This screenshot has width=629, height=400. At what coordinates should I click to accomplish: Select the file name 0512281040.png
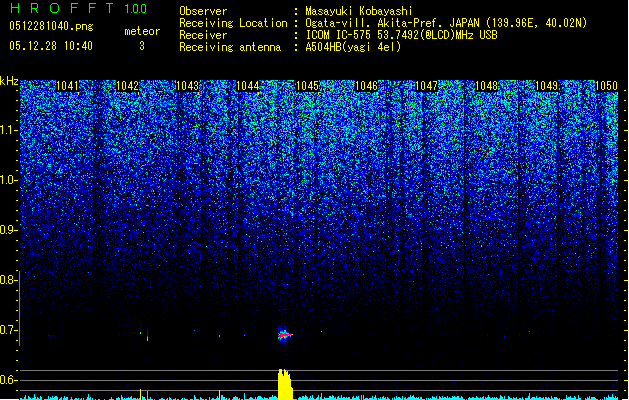(x=51, y=26)
